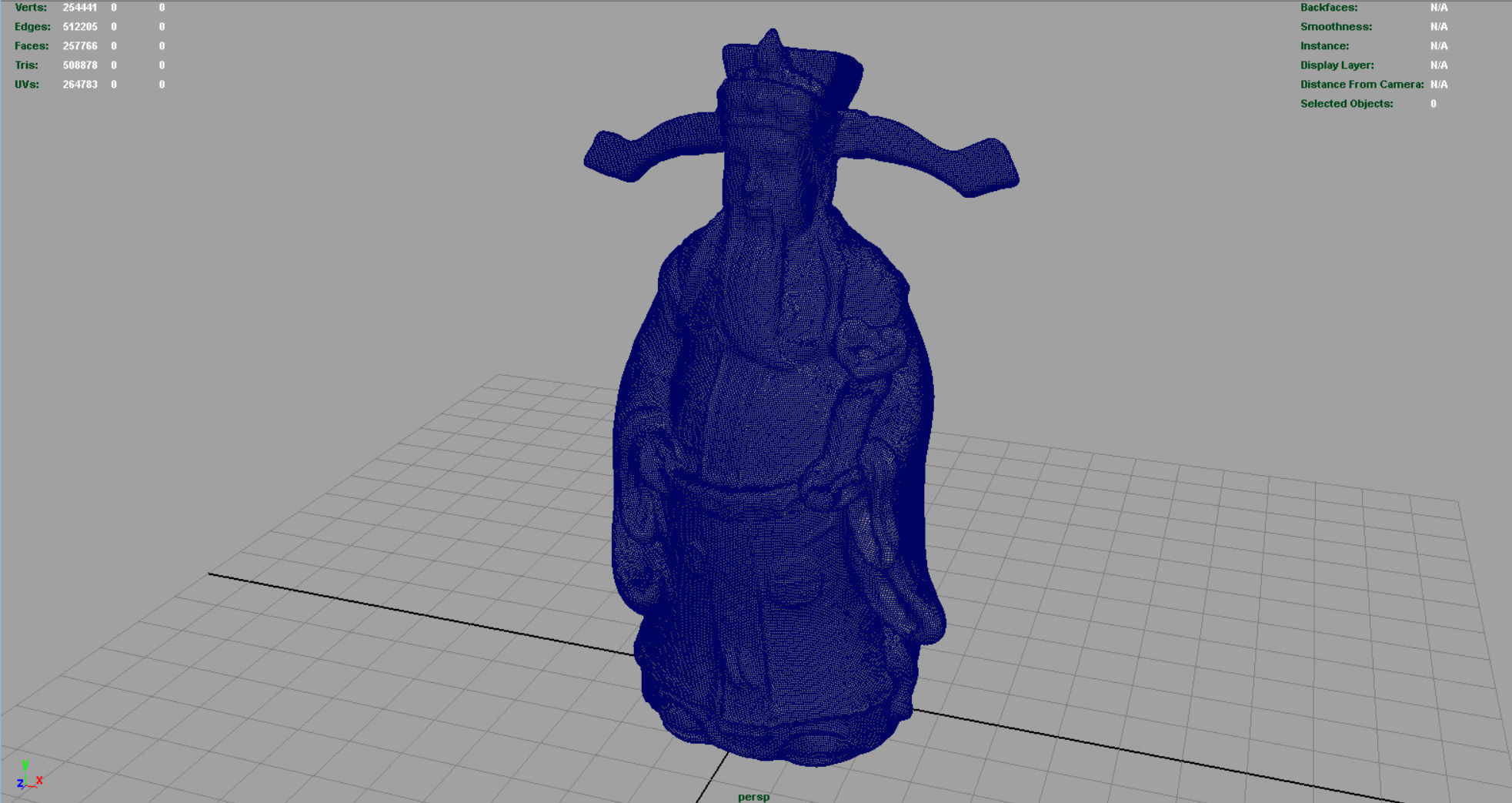Screen dimensions: 1512x803
Task: Click the N/A value beside Backfaces
Action: point(1439,8)
